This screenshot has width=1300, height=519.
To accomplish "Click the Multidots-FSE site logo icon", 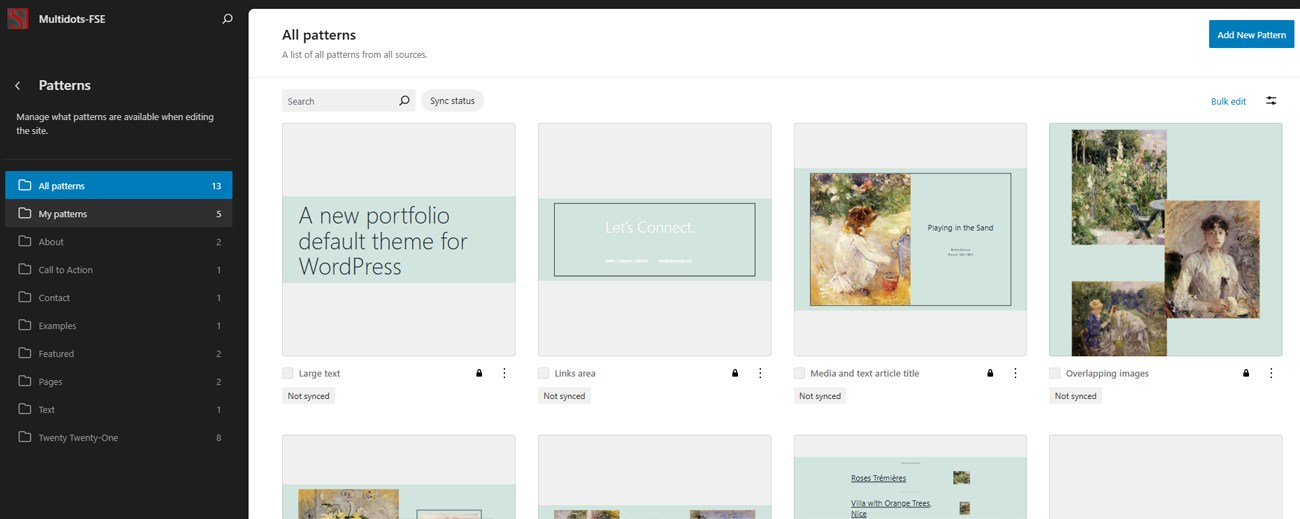I will pos(17,19).
